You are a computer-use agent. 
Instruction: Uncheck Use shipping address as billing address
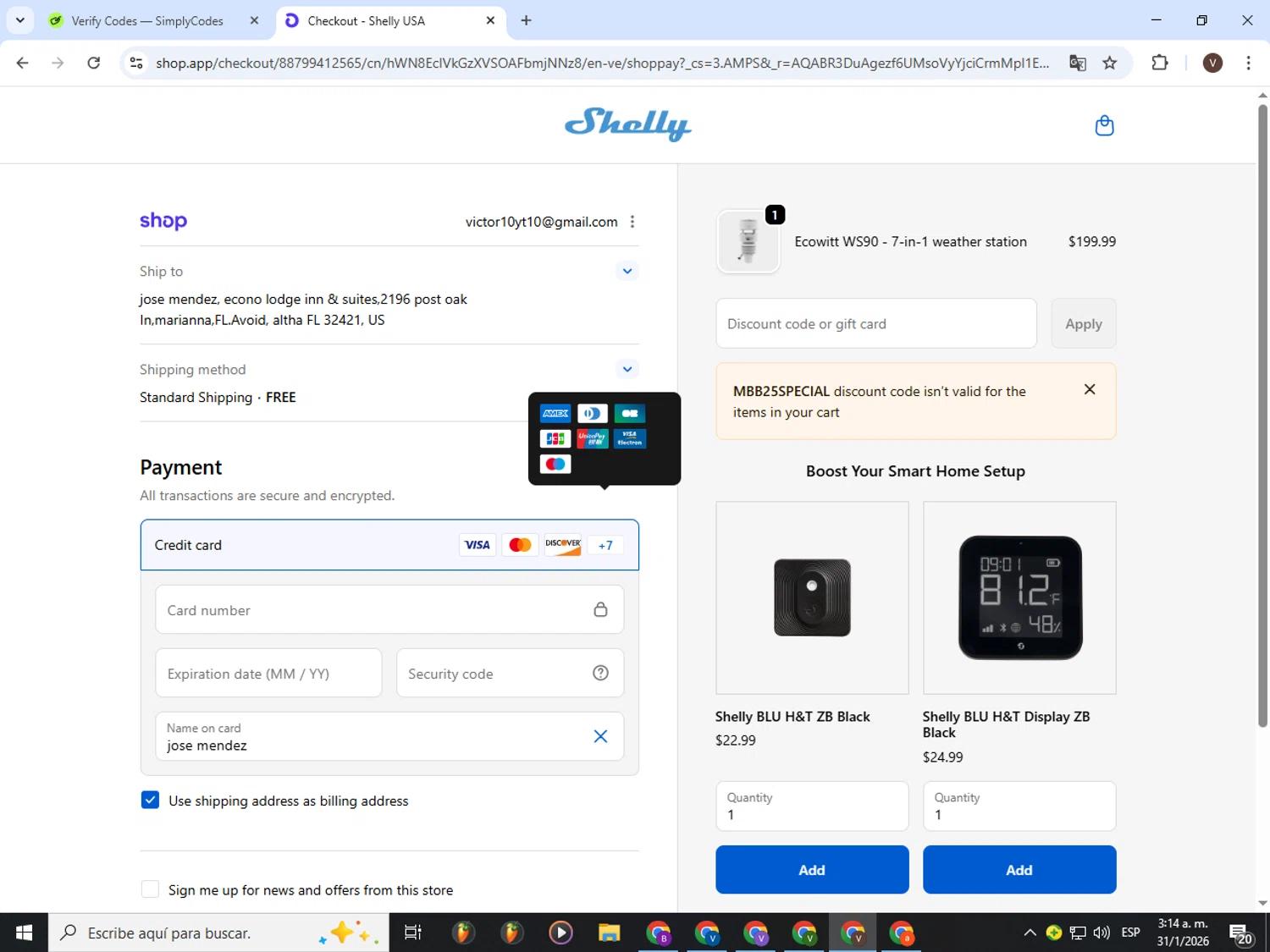pyautogui.click(x=150, y=800)
